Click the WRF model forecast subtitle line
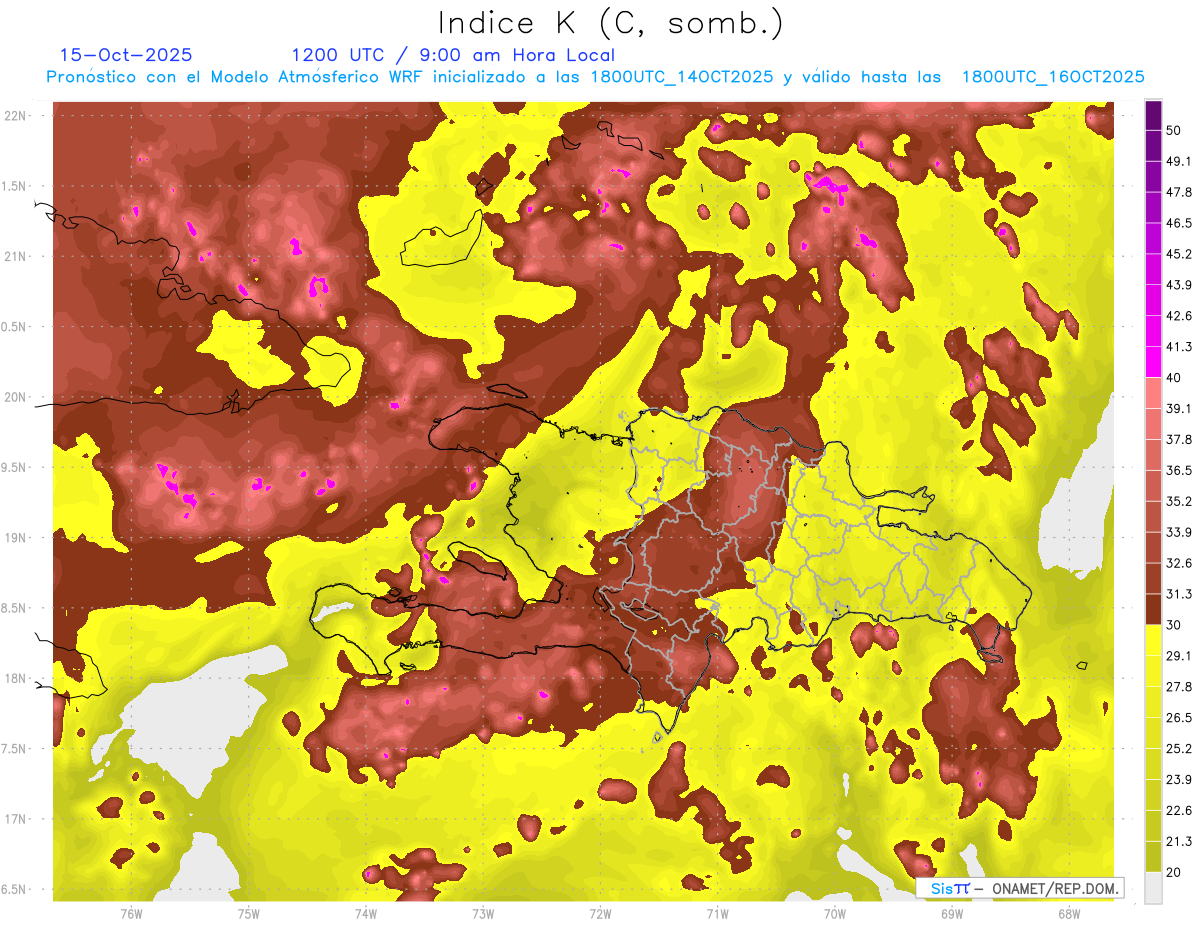This screenshot has width=1200, height=927. click(595, 77)
